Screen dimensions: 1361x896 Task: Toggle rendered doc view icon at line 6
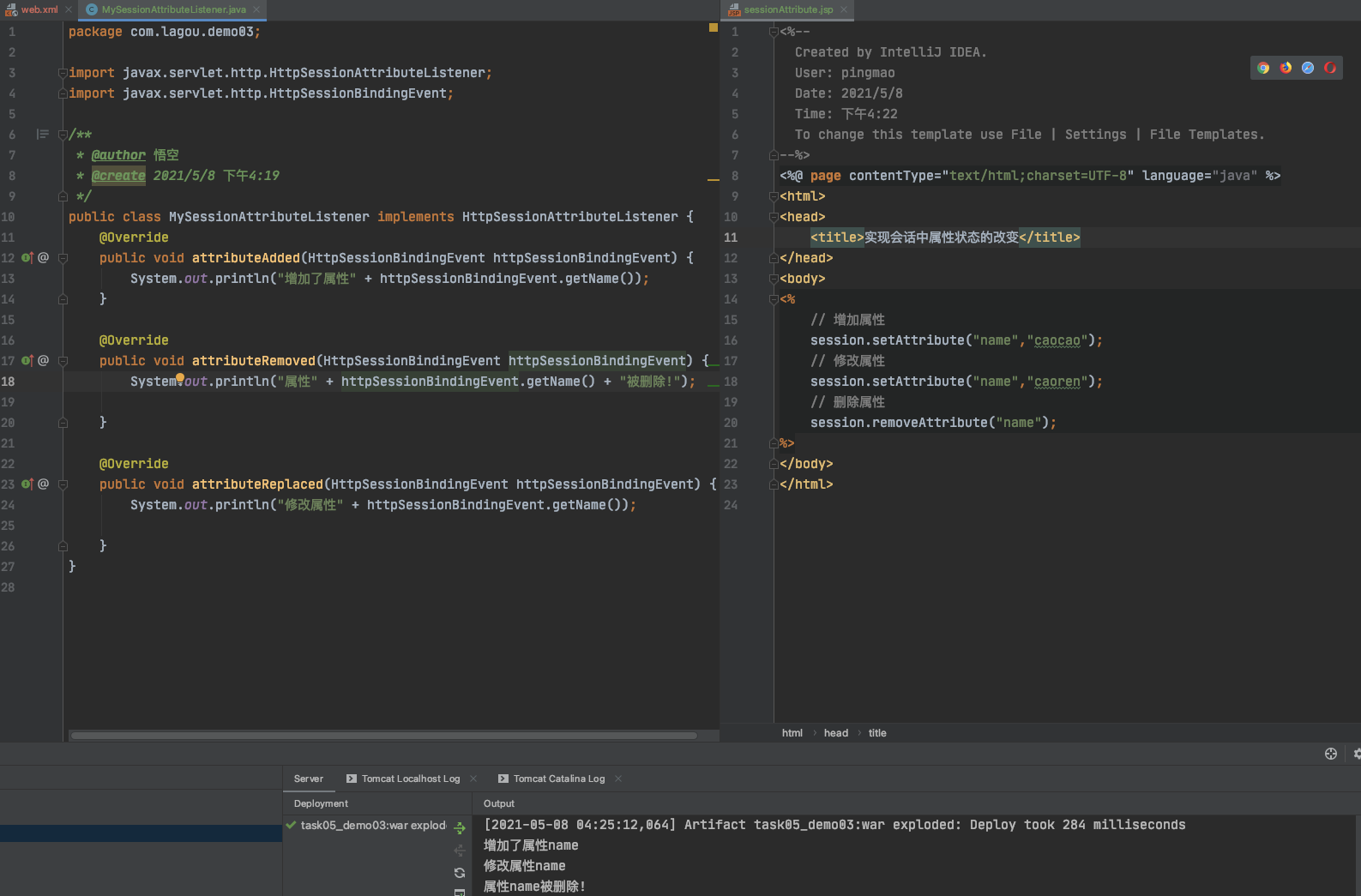43,135
